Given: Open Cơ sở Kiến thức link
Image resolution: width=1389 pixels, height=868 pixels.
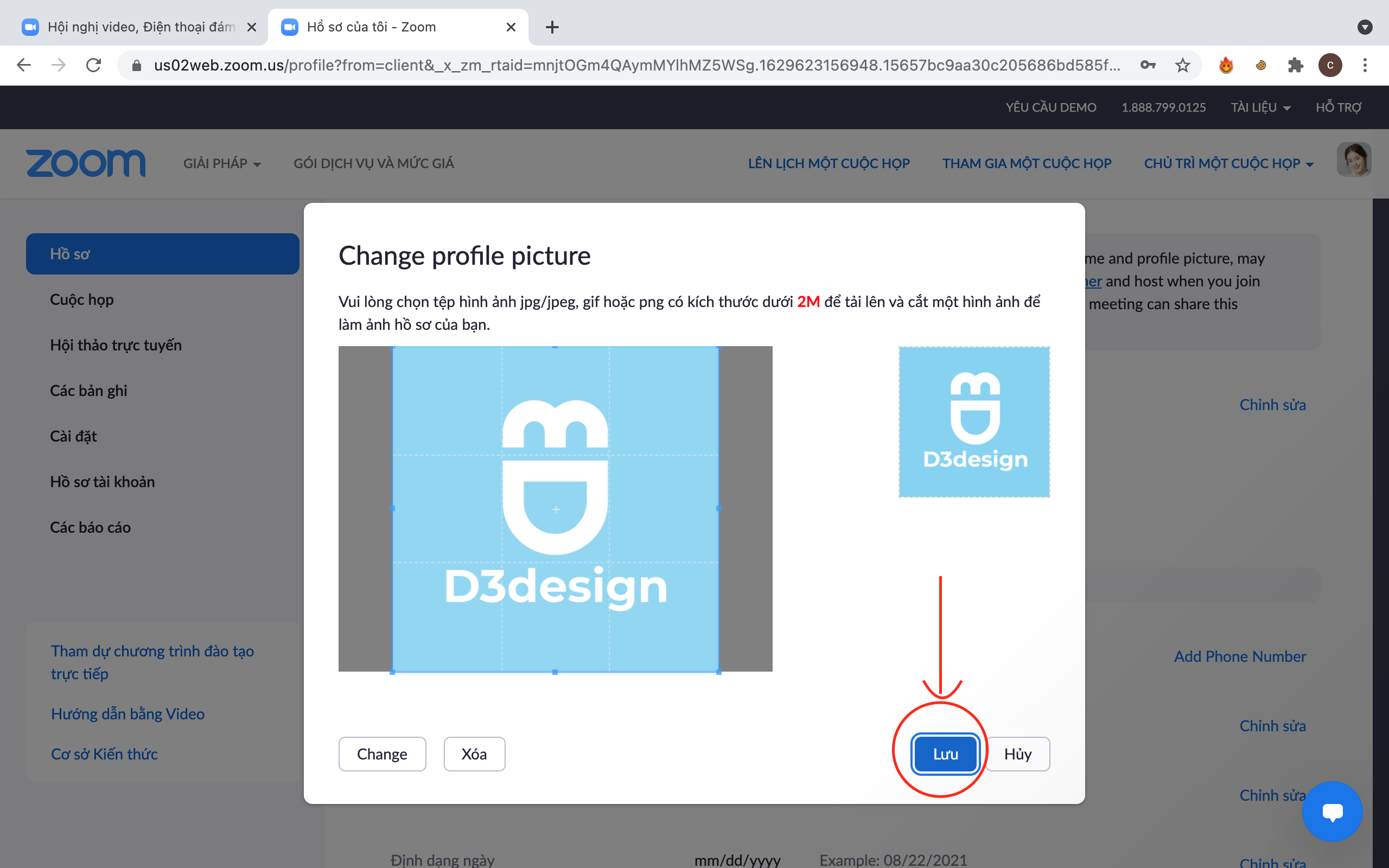Looking at the screenshot, I should coord(105,754).
